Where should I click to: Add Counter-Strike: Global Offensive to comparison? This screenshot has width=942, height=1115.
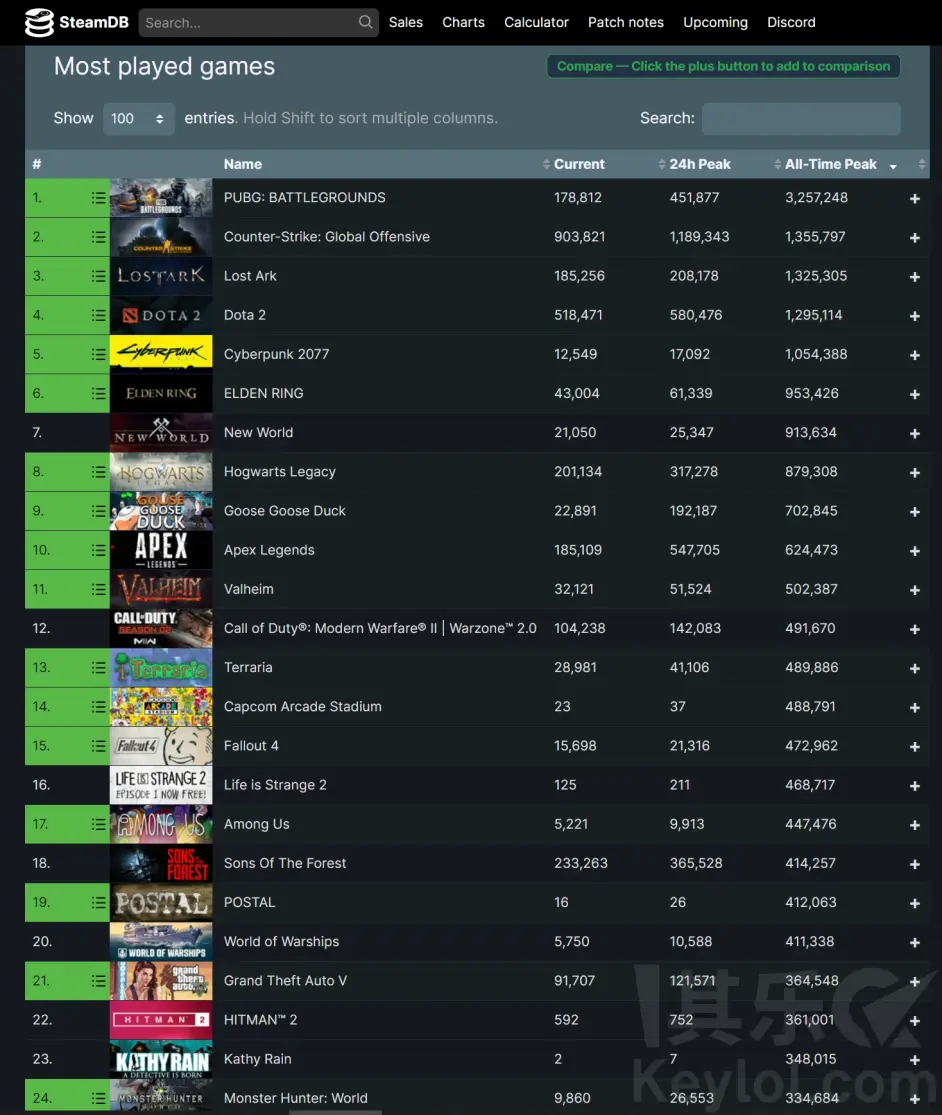(x=914, y=238)
